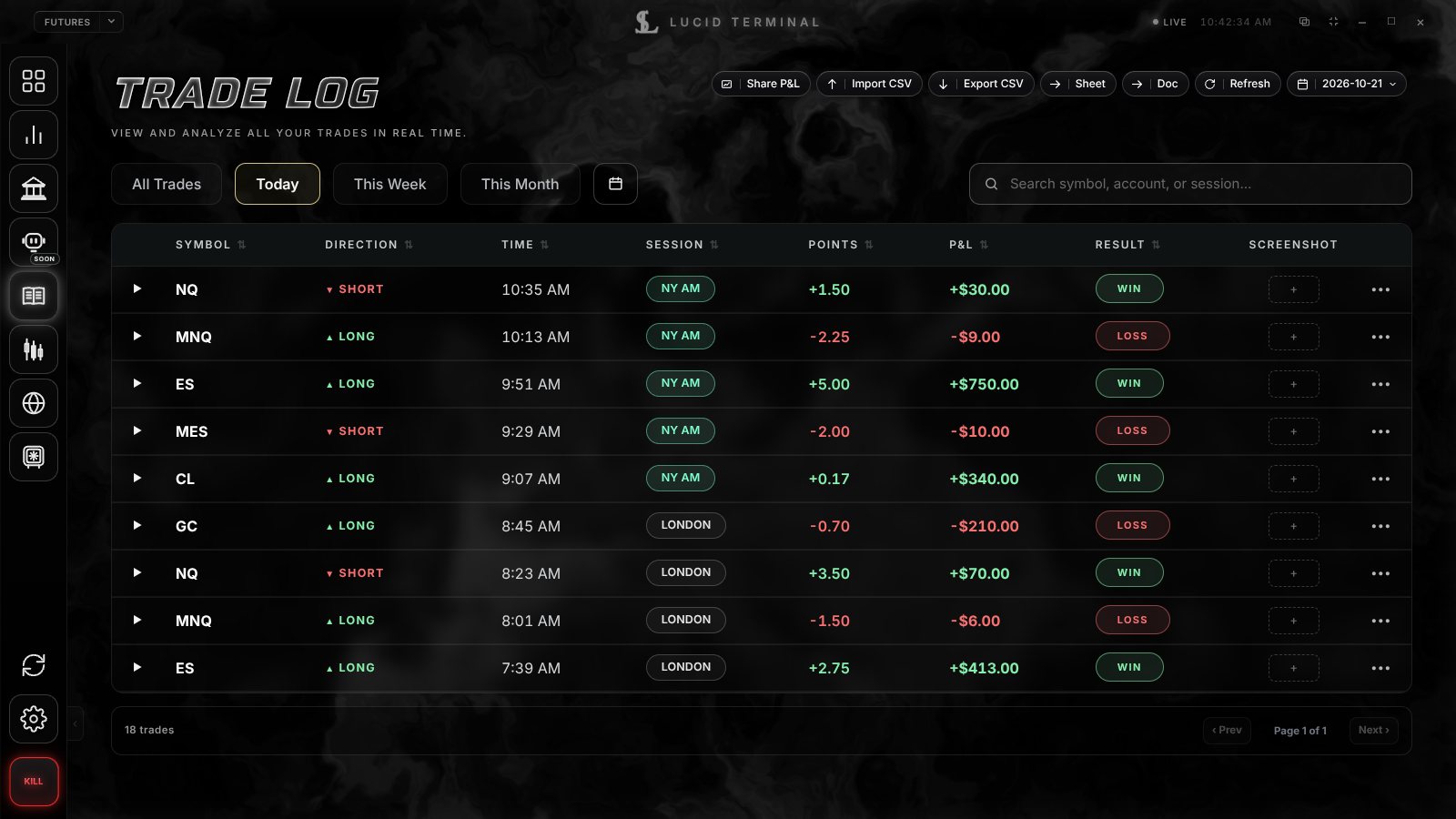Sort table by Result column
This screenshot has width=1456, height=819.
point(1127,245)
